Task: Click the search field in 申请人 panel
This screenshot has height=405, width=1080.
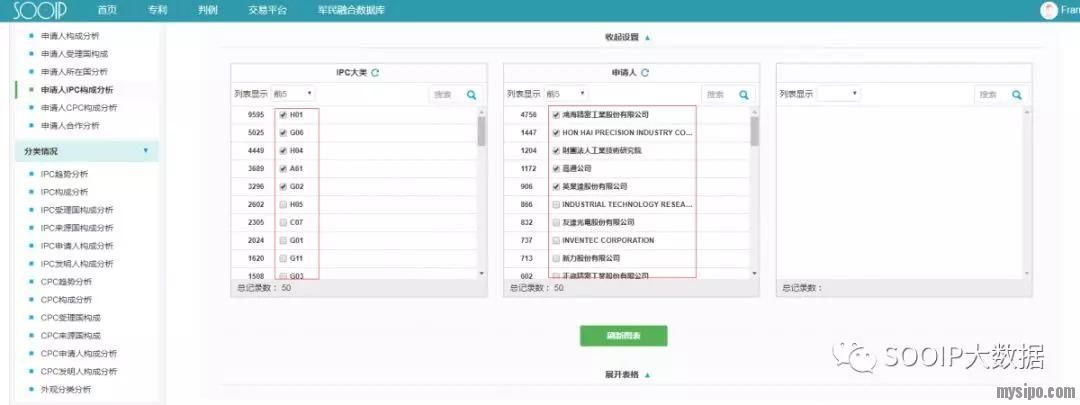Action: pyautogui.click(x=718, y=95)
